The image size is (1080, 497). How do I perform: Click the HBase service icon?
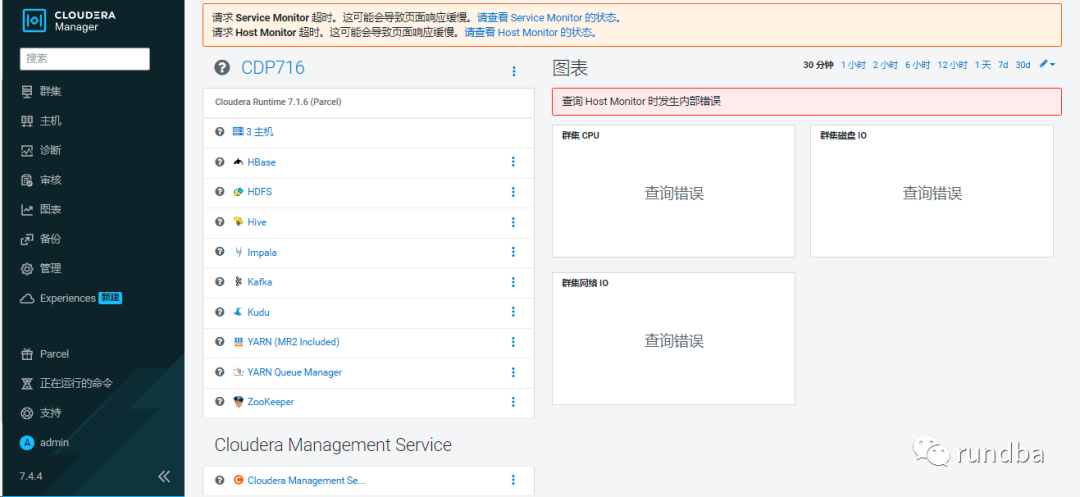click(x=238, y=162)
